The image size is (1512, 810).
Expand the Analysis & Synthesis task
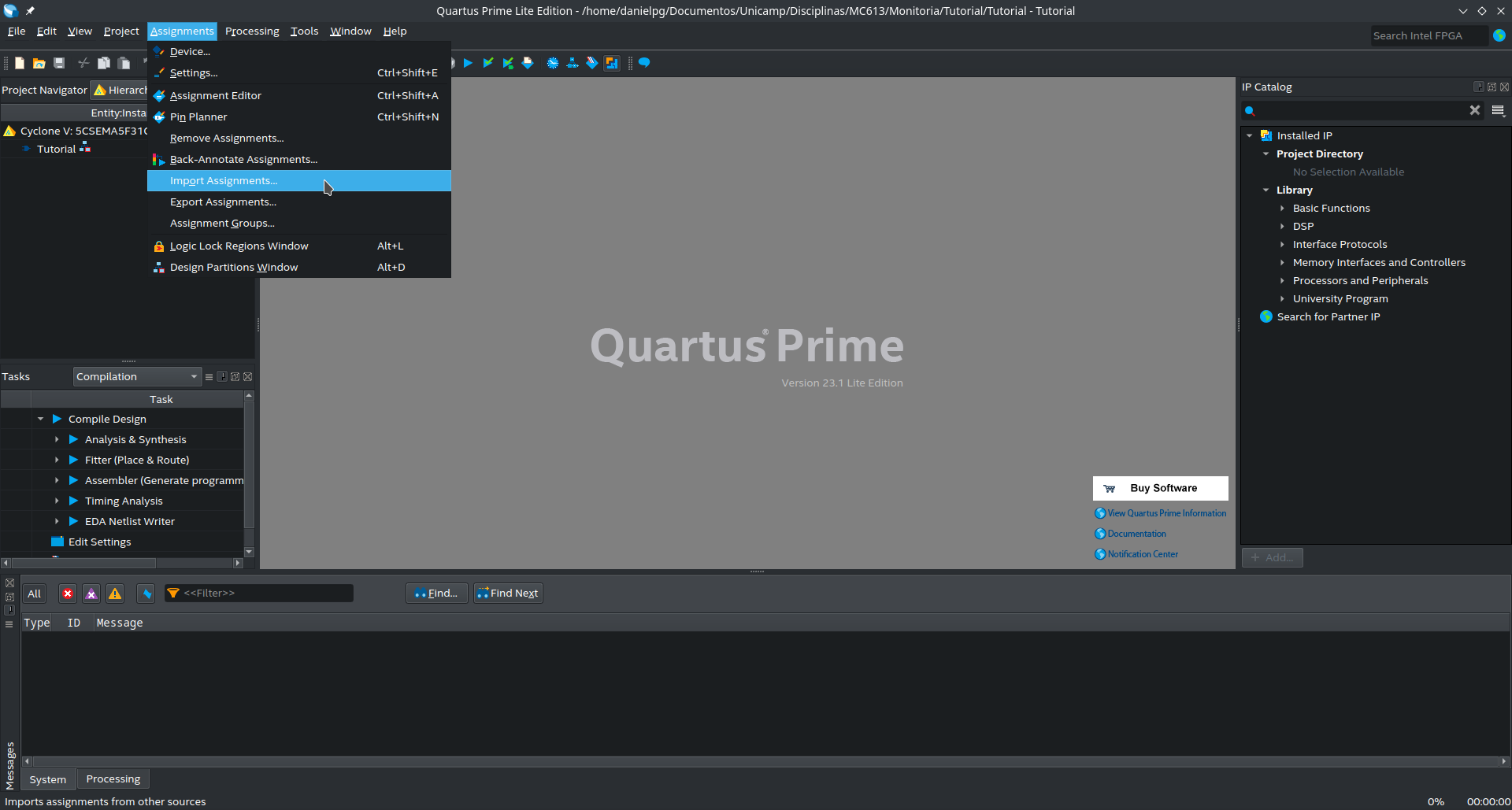pyautogui.click(x=57, y=440)
